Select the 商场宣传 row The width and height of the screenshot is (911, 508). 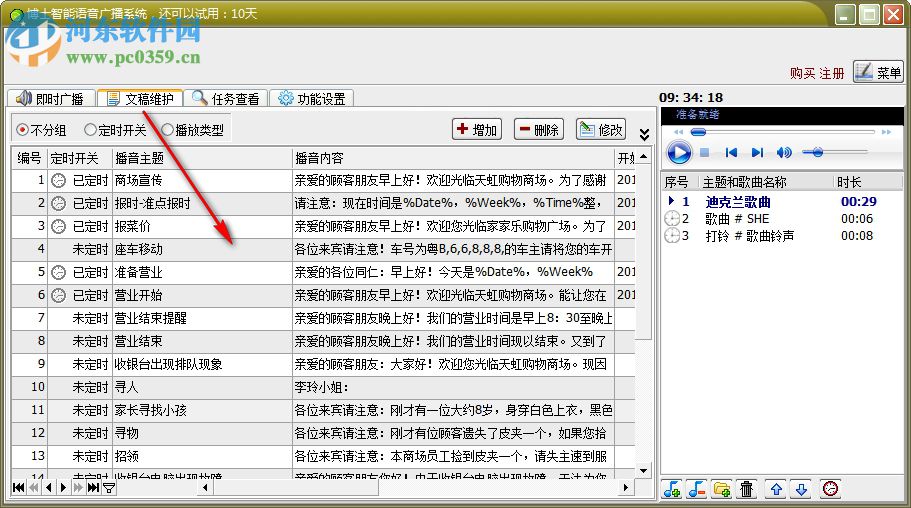323,181
